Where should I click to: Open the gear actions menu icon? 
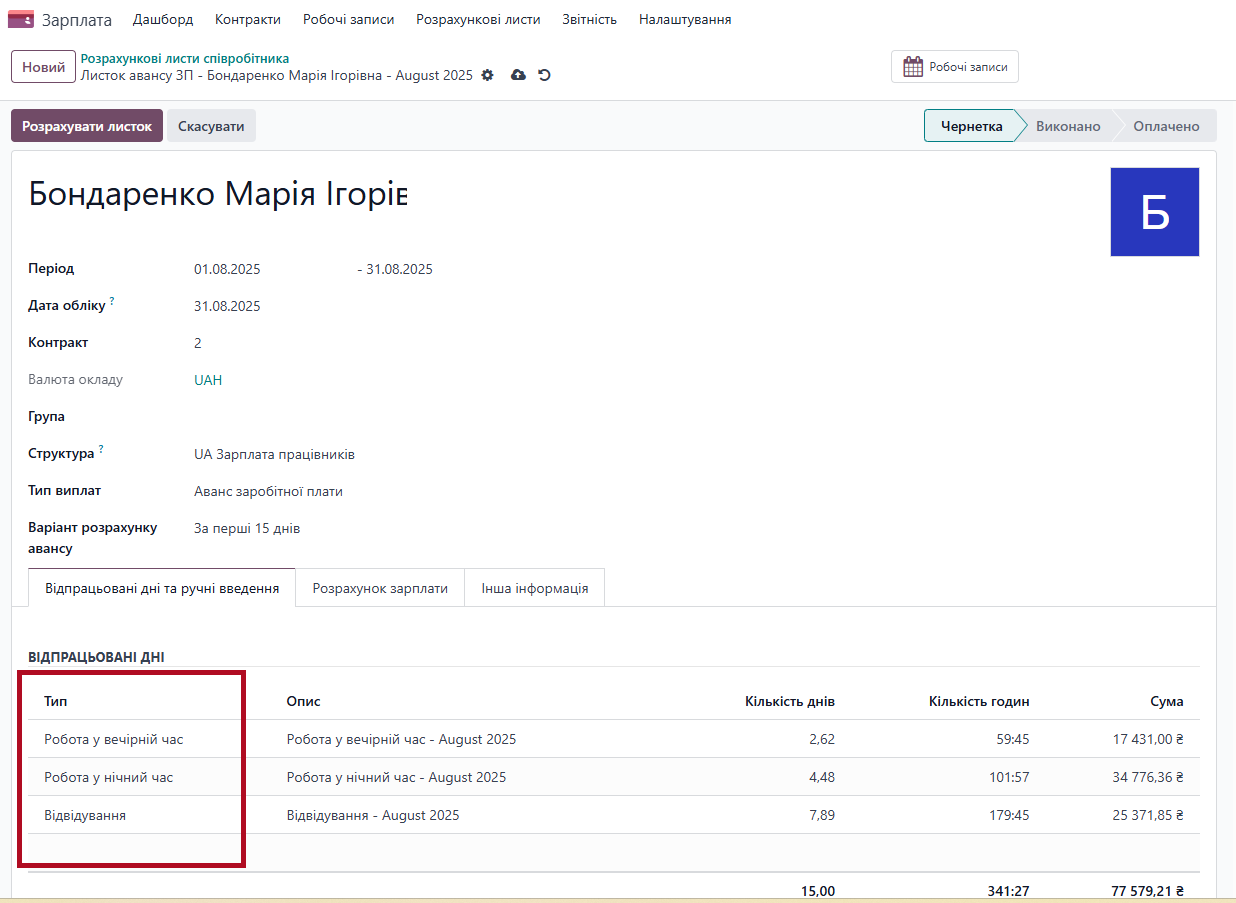pyautogui.click(x=488, y=75)
